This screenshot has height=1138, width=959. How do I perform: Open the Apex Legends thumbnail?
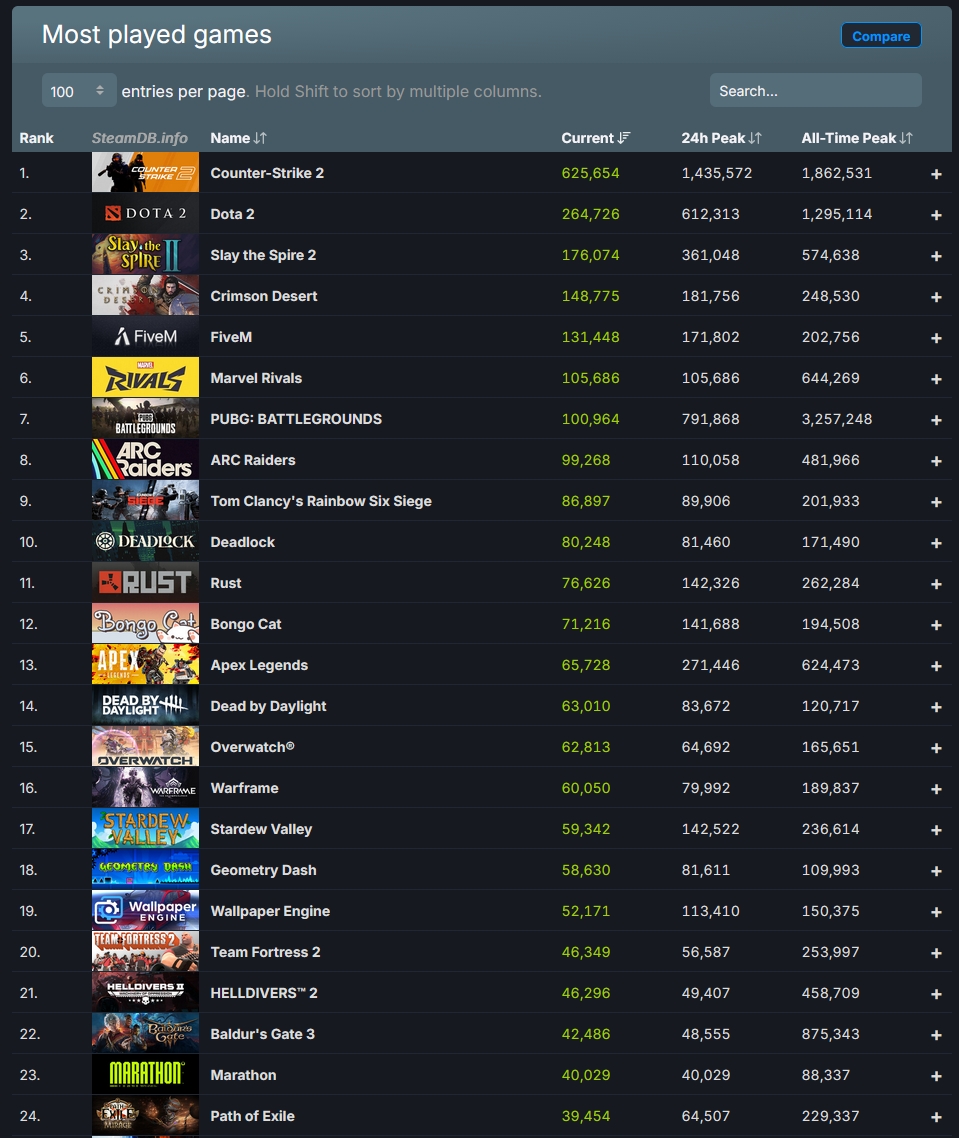click(x=145, y=664)
